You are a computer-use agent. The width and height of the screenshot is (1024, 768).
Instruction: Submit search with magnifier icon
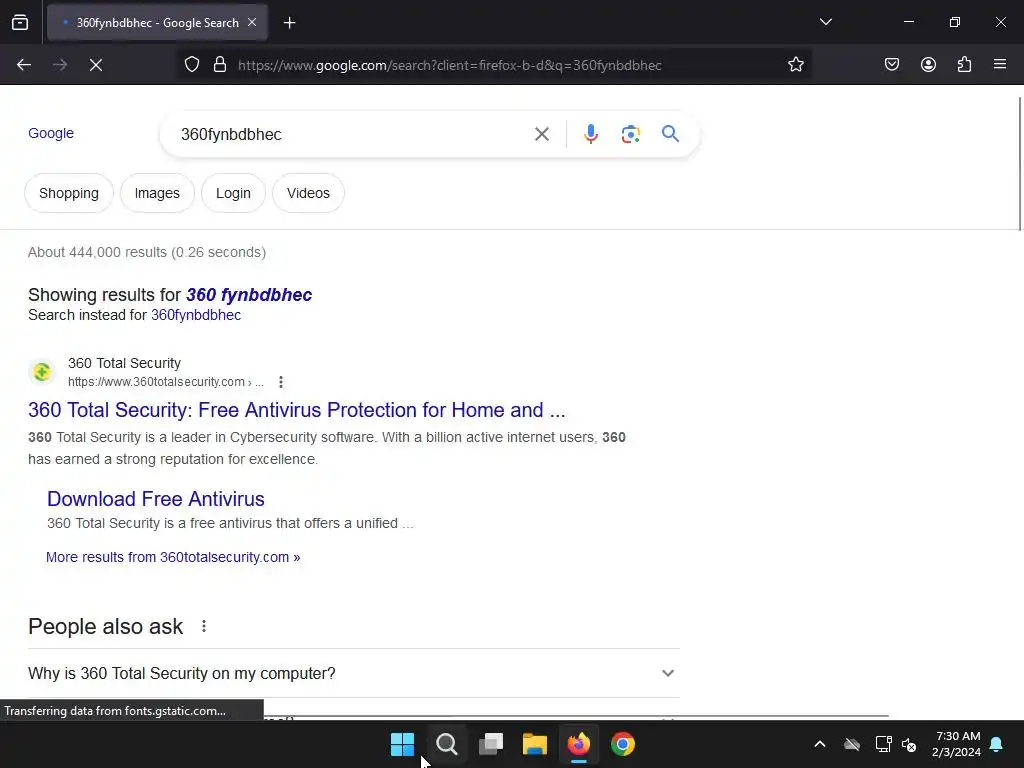tap(670, 134)
